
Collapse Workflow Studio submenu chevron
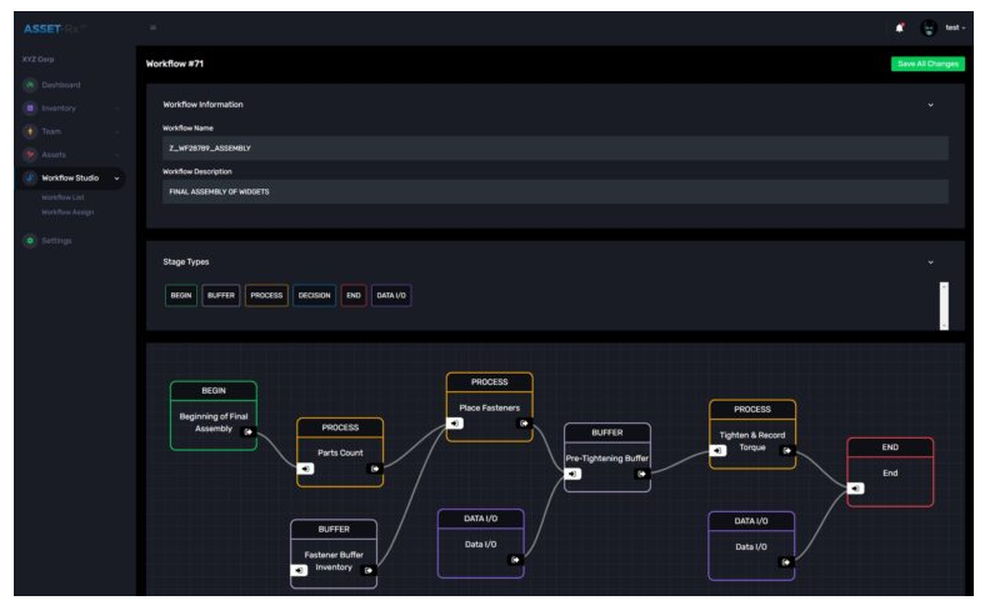tap(117, 179)
